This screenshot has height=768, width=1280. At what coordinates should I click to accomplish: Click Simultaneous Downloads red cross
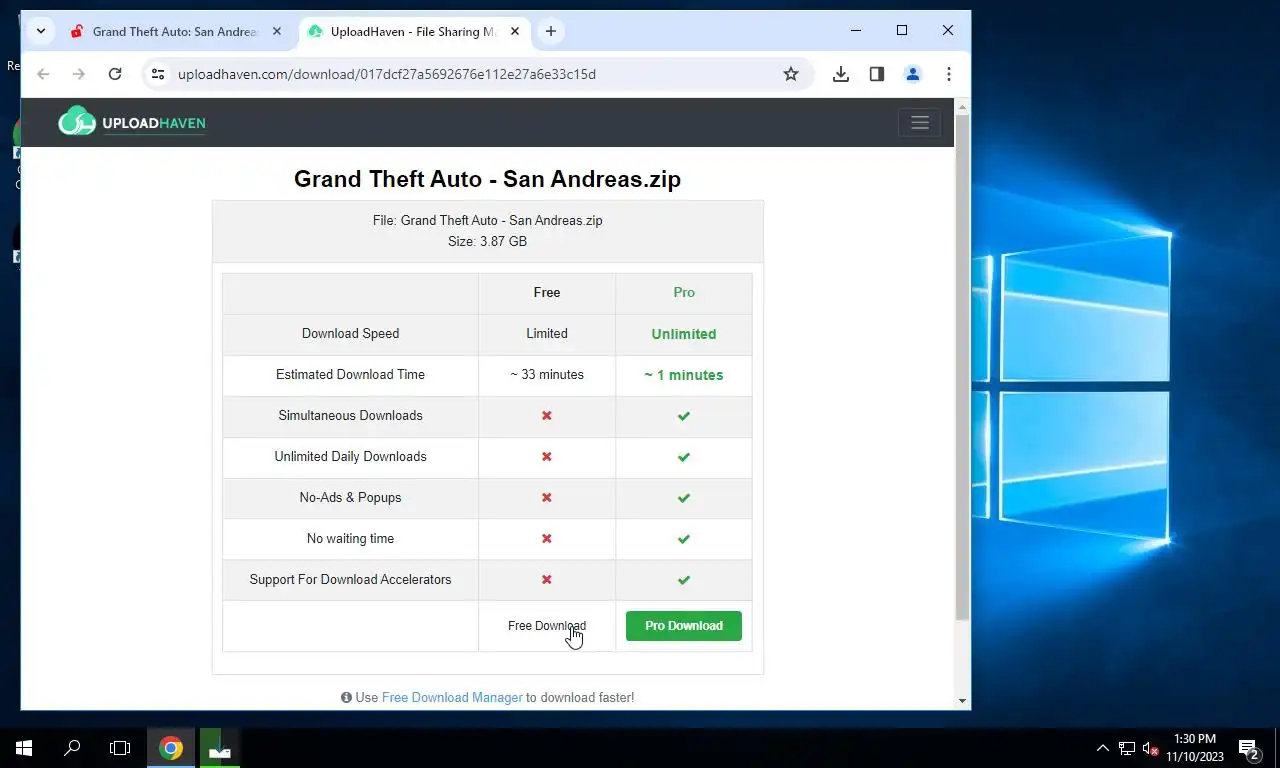pos(547,415)
